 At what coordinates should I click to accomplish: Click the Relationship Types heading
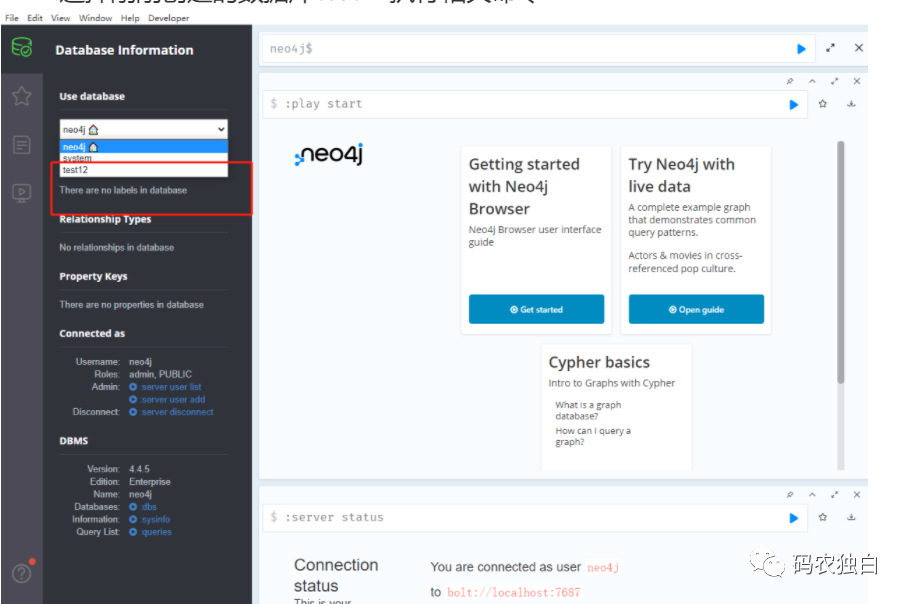[105, 219]
